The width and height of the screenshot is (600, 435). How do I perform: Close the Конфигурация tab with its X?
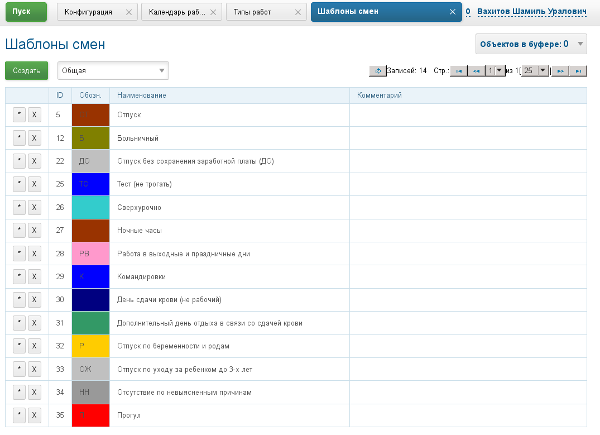(129, 12)
